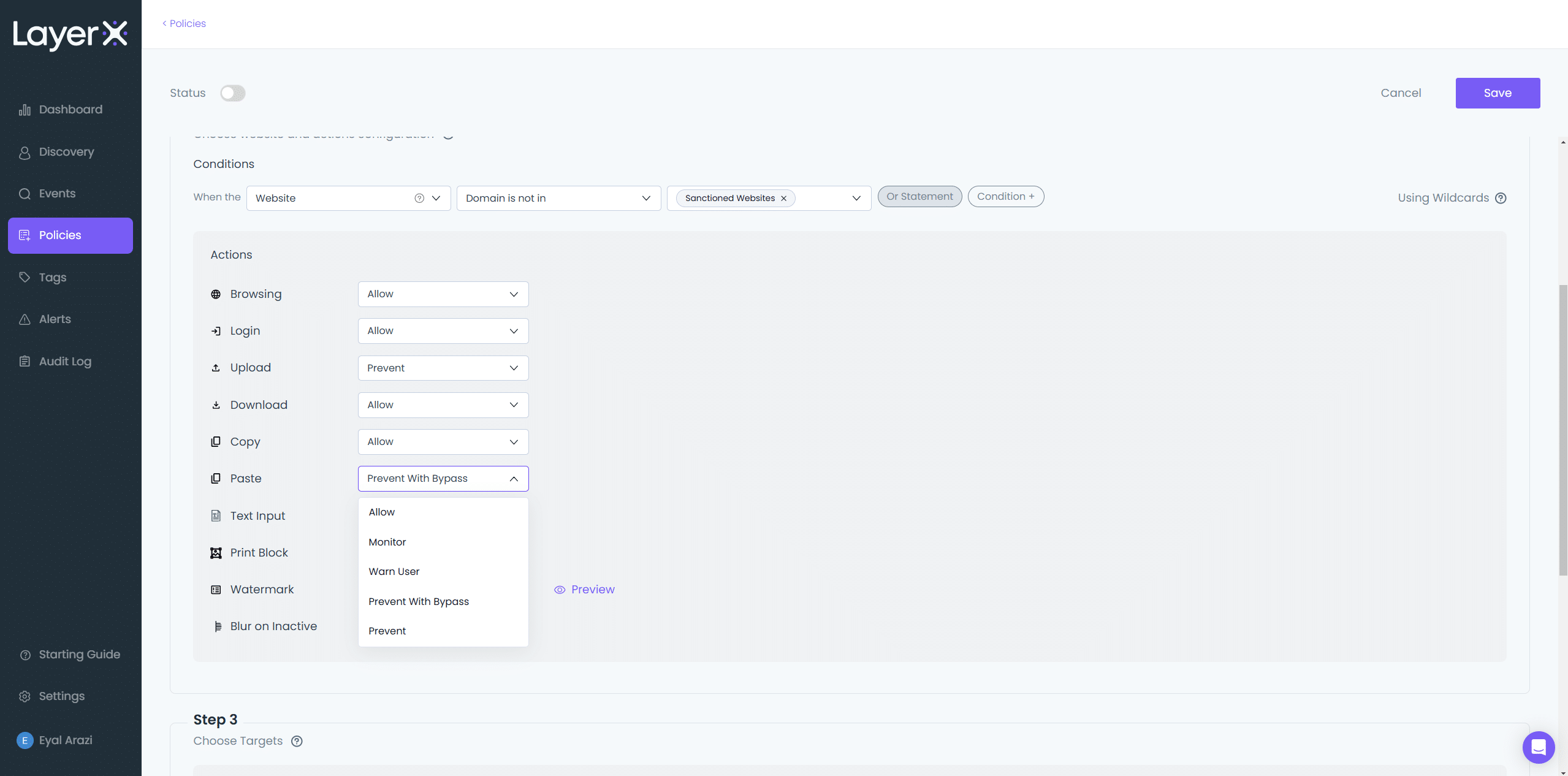
Task: Select Prevent option at list bottom
Action: (387, 631)
